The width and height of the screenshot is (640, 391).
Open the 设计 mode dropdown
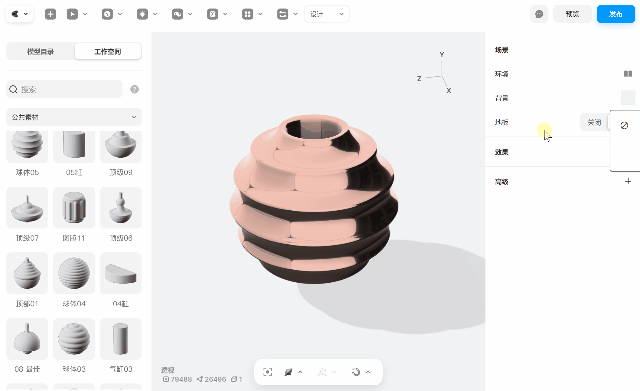pos(327,14)
